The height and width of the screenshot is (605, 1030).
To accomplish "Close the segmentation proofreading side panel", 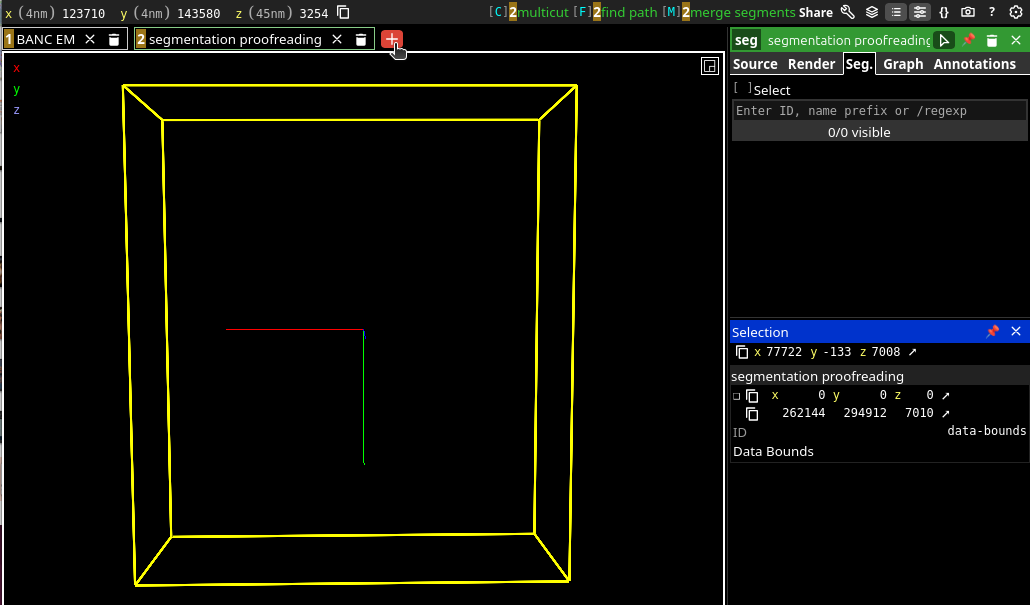I will tap(1016, 40).
